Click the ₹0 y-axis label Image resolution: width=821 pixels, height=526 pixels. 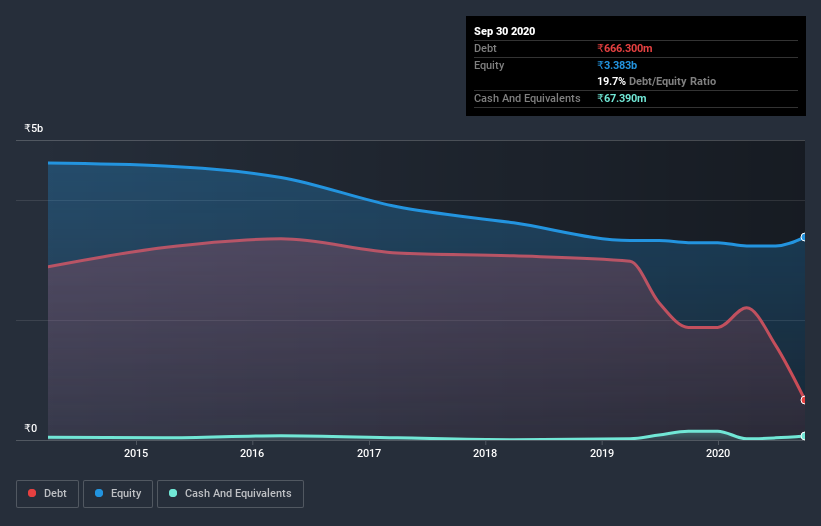(31, 428)
